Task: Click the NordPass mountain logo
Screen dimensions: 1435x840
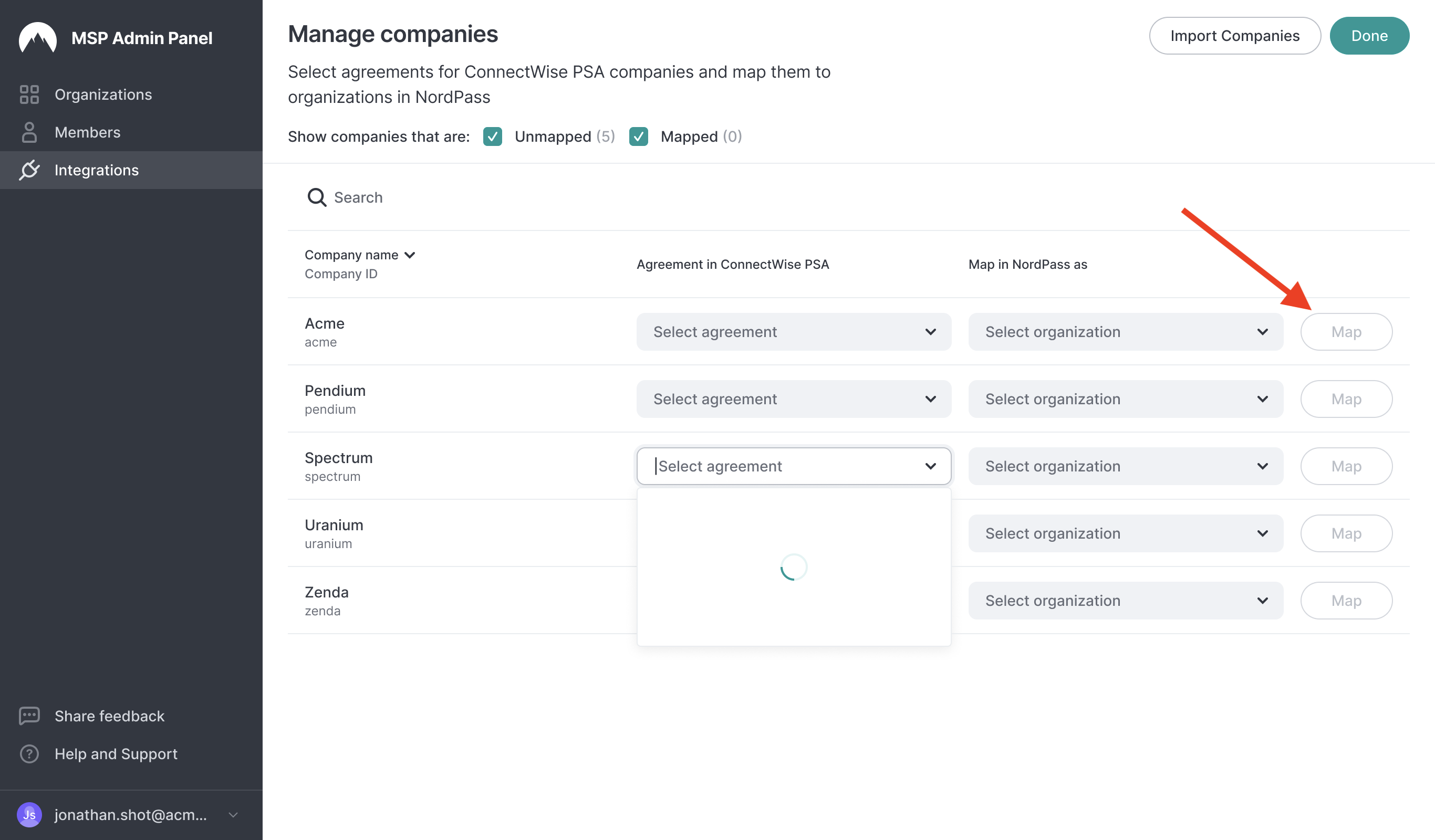Action: (38, 38)
